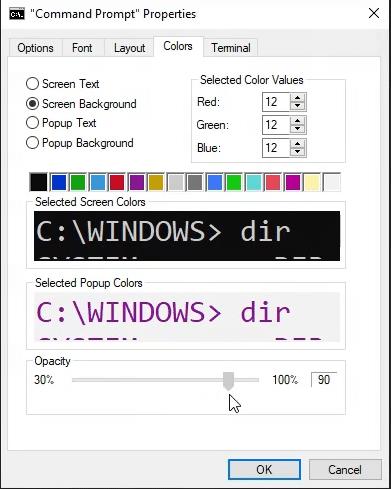
Task: Pick the gold color swatch
Action: 156,182
